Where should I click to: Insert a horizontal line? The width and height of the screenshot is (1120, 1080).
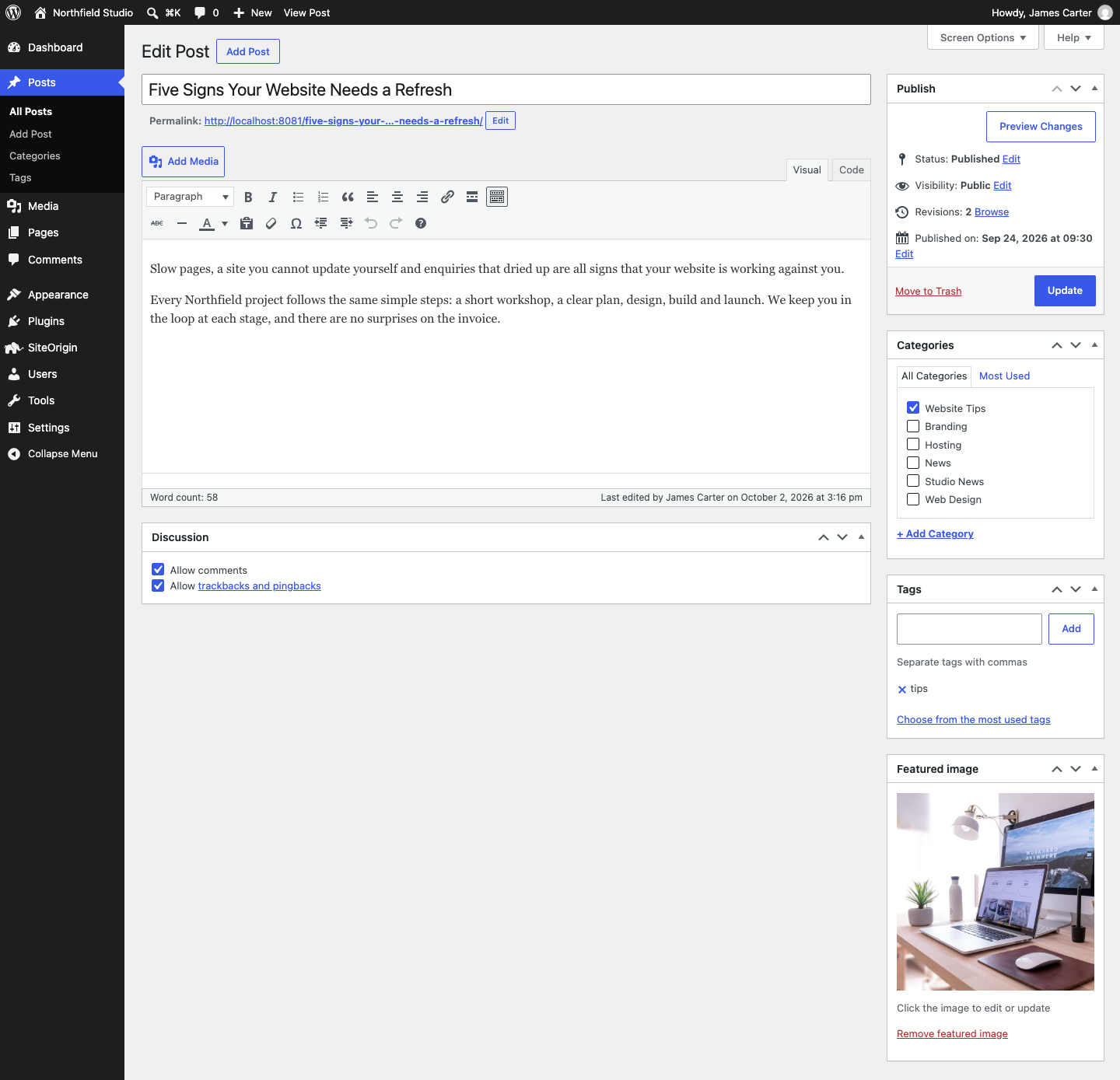pyautogui.click(x=182, y=223)
